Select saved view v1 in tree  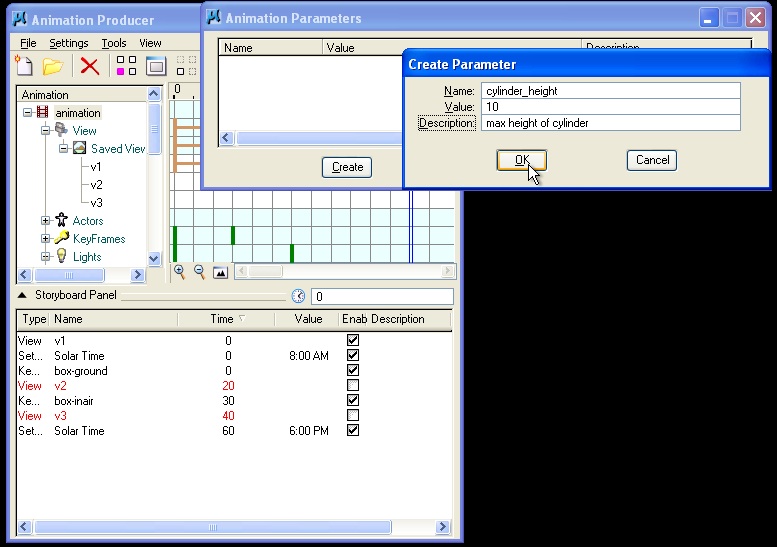[x=96, y=167]
